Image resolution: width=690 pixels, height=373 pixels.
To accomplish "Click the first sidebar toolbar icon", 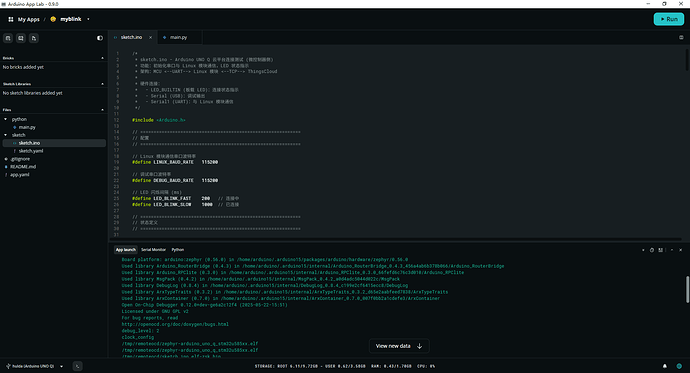I will (8, 38).
